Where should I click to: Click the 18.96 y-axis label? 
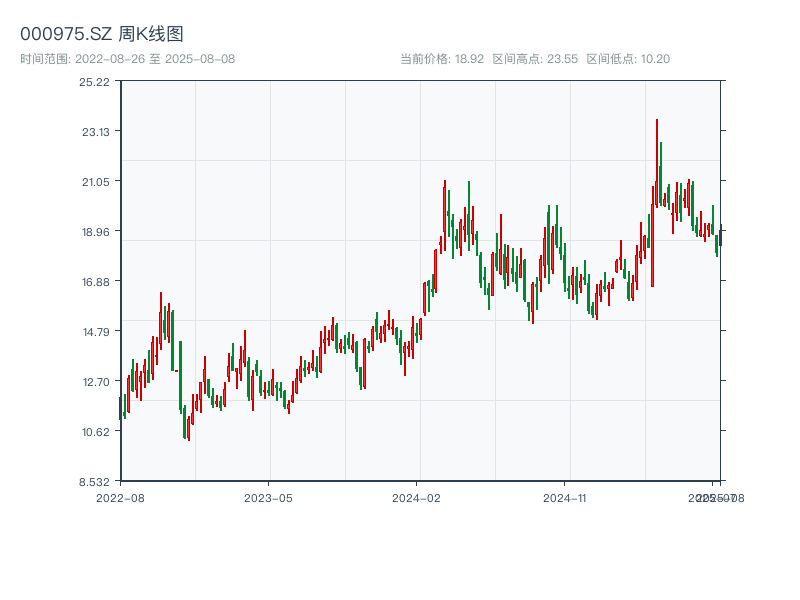(x=96, y=232)
